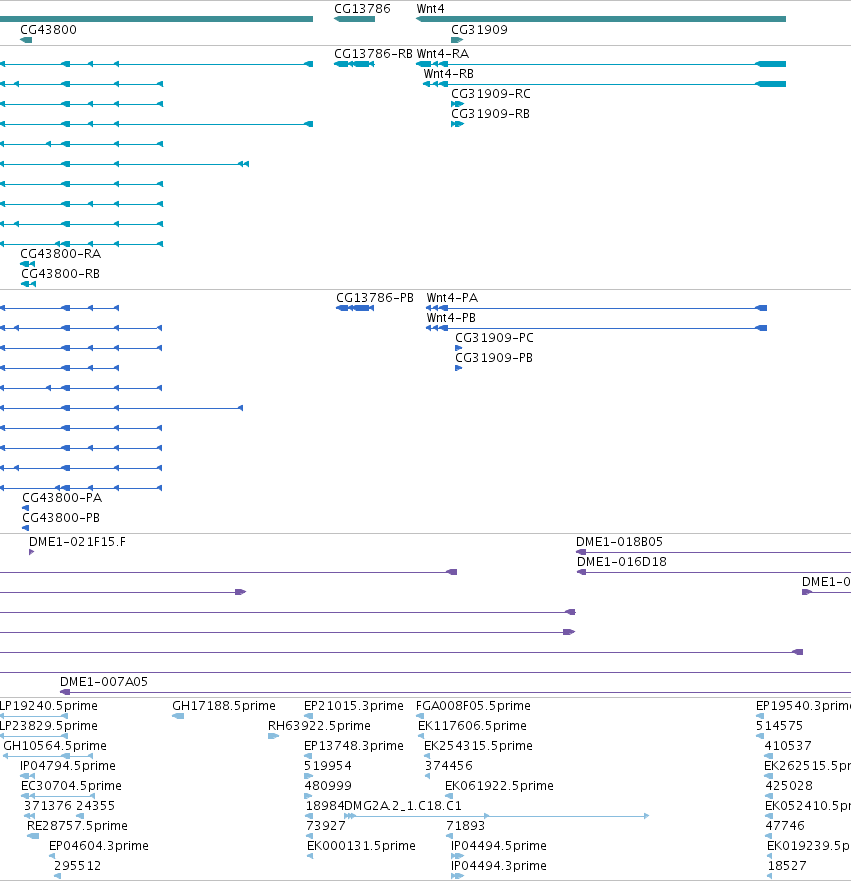Click the 71893 feature label

pos(466,826)
